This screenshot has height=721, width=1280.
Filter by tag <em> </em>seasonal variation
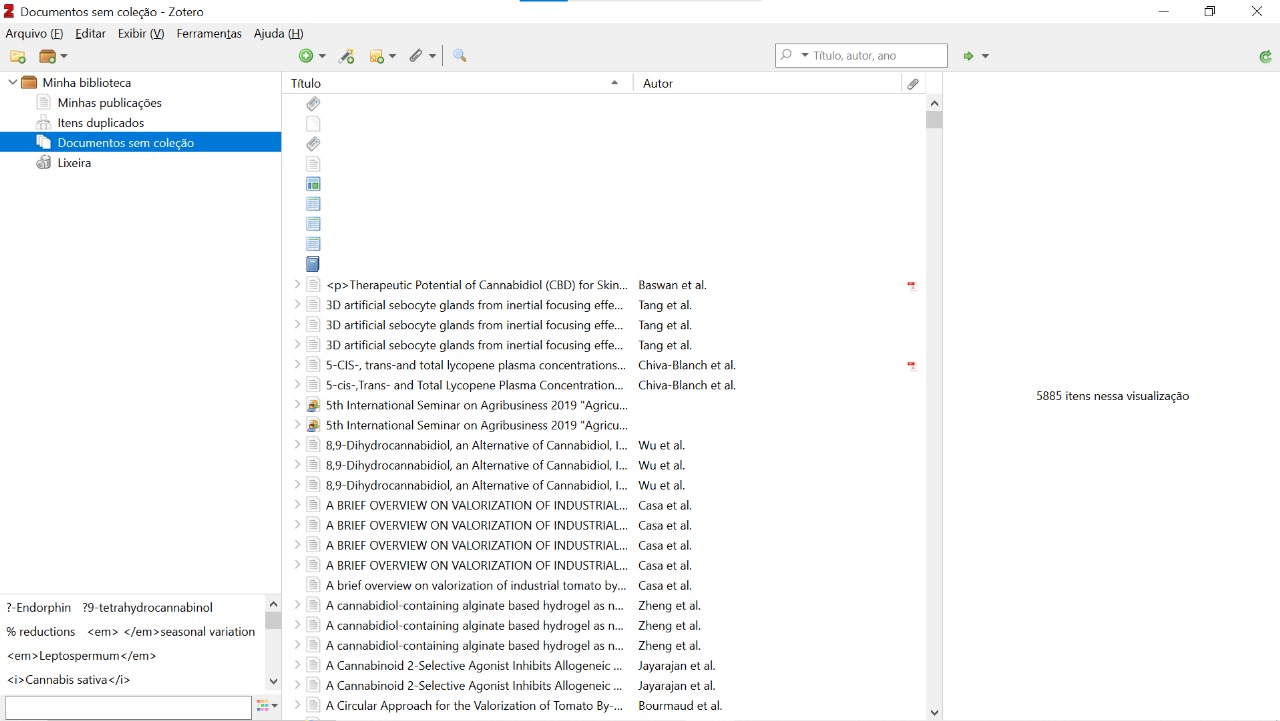click(171, 632)
